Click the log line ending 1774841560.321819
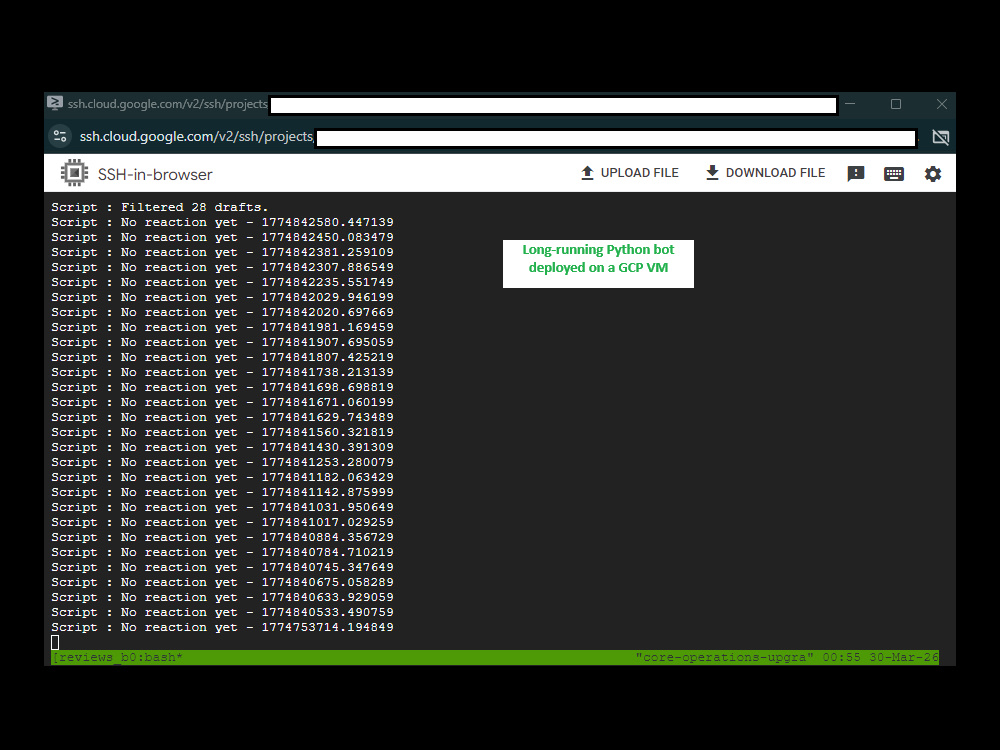Screen dimensions: 1000x750 pyautogui.click(x=223, y=432)
